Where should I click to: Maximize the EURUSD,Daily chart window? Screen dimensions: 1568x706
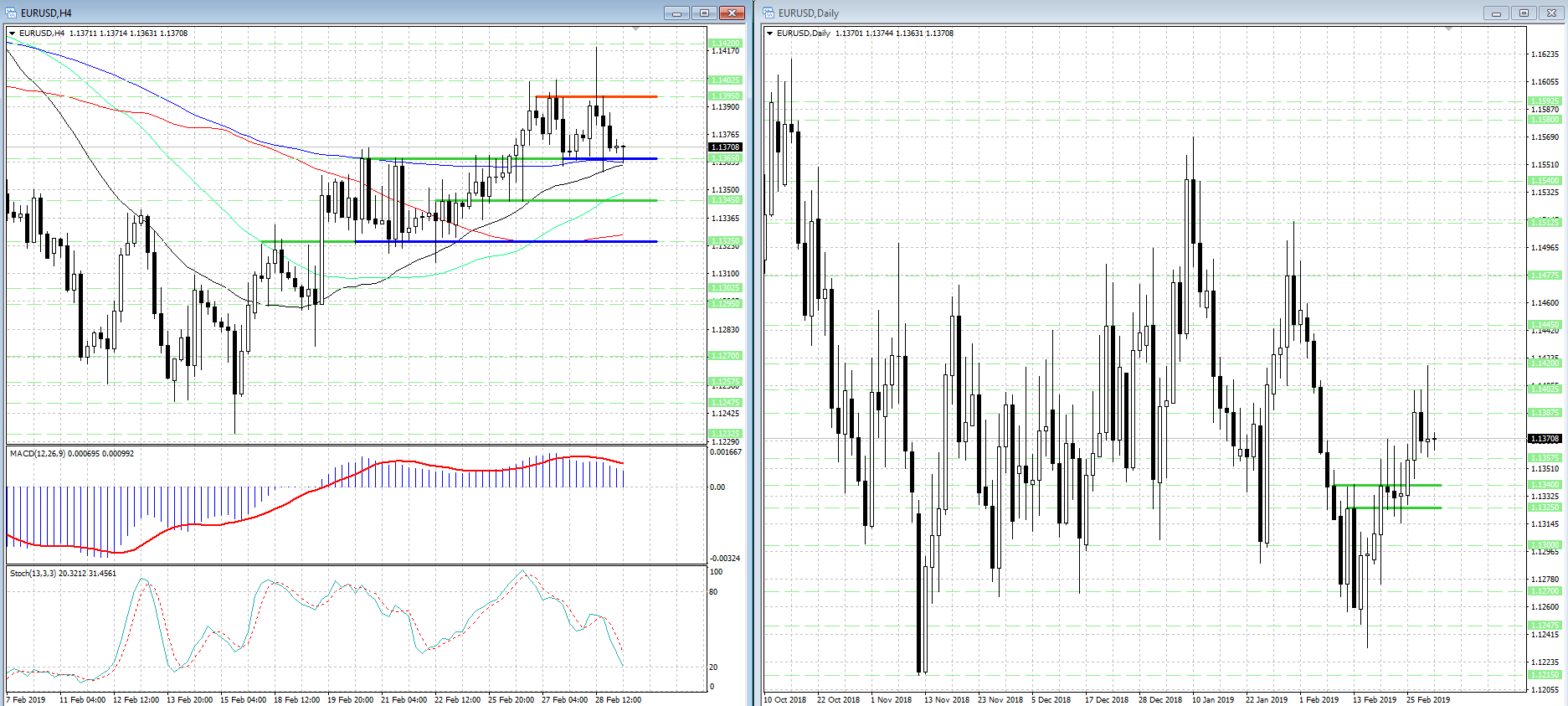point(1524,13)
